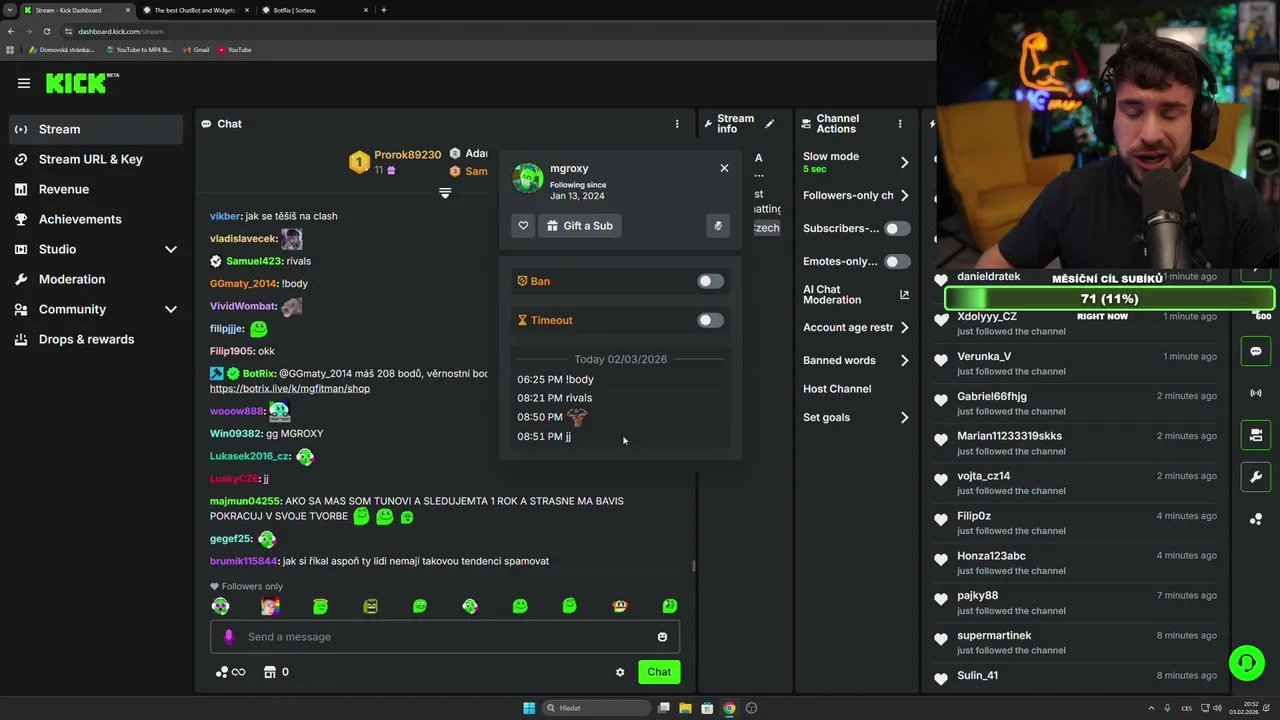The image size is (1280, 720).
Task: Open new browser tab plus button
Action: [384, 10]
